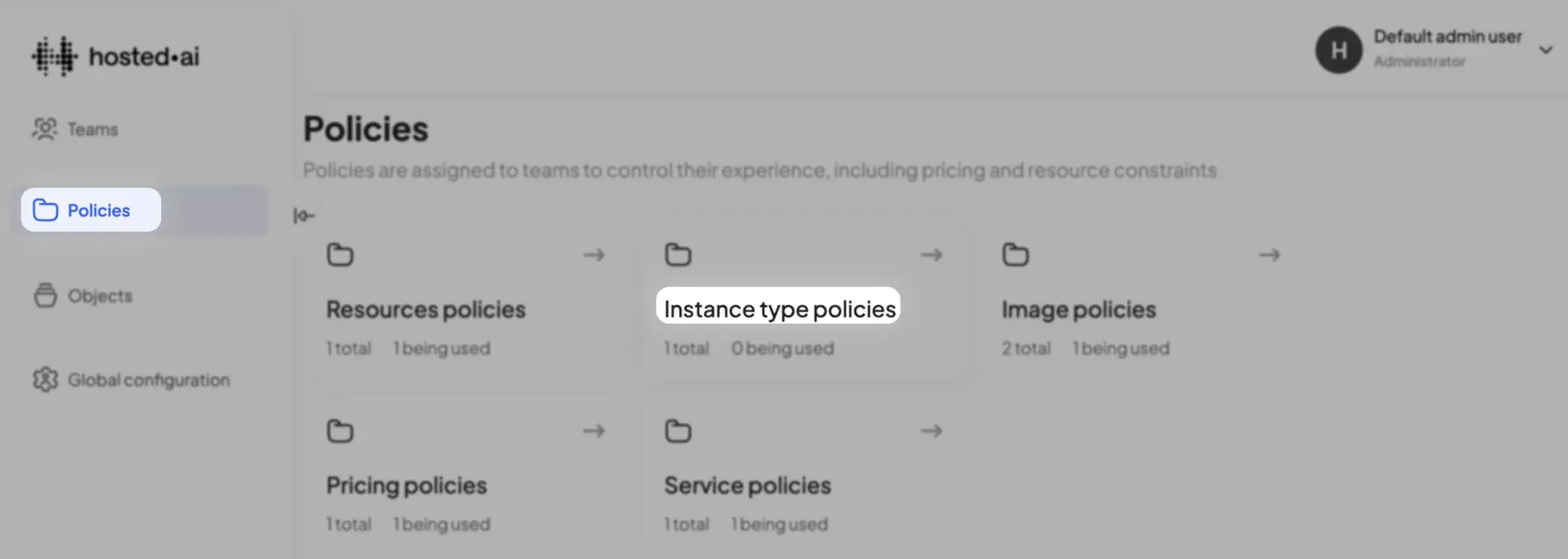
Task: Click the folder icon on Image policies card
Action: click(x=1015, y=254)
